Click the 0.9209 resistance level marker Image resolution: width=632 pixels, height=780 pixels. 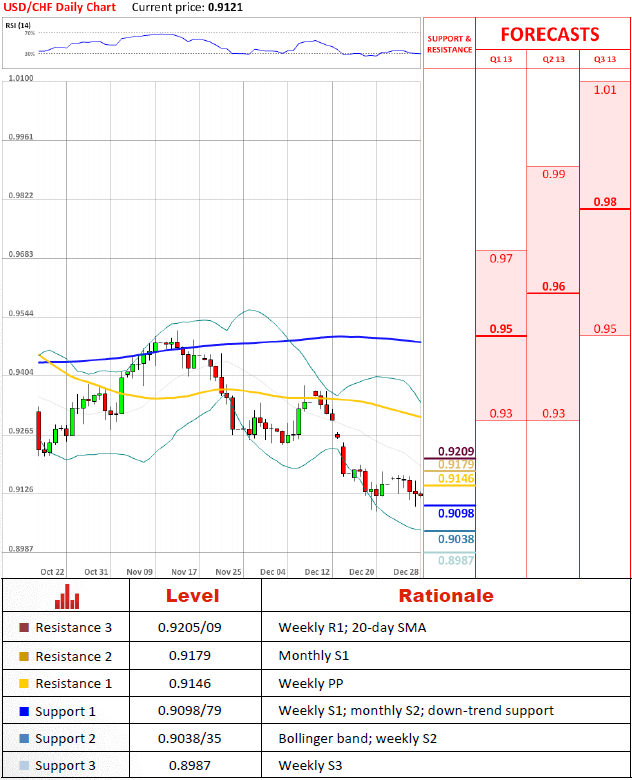click(456, 451)
